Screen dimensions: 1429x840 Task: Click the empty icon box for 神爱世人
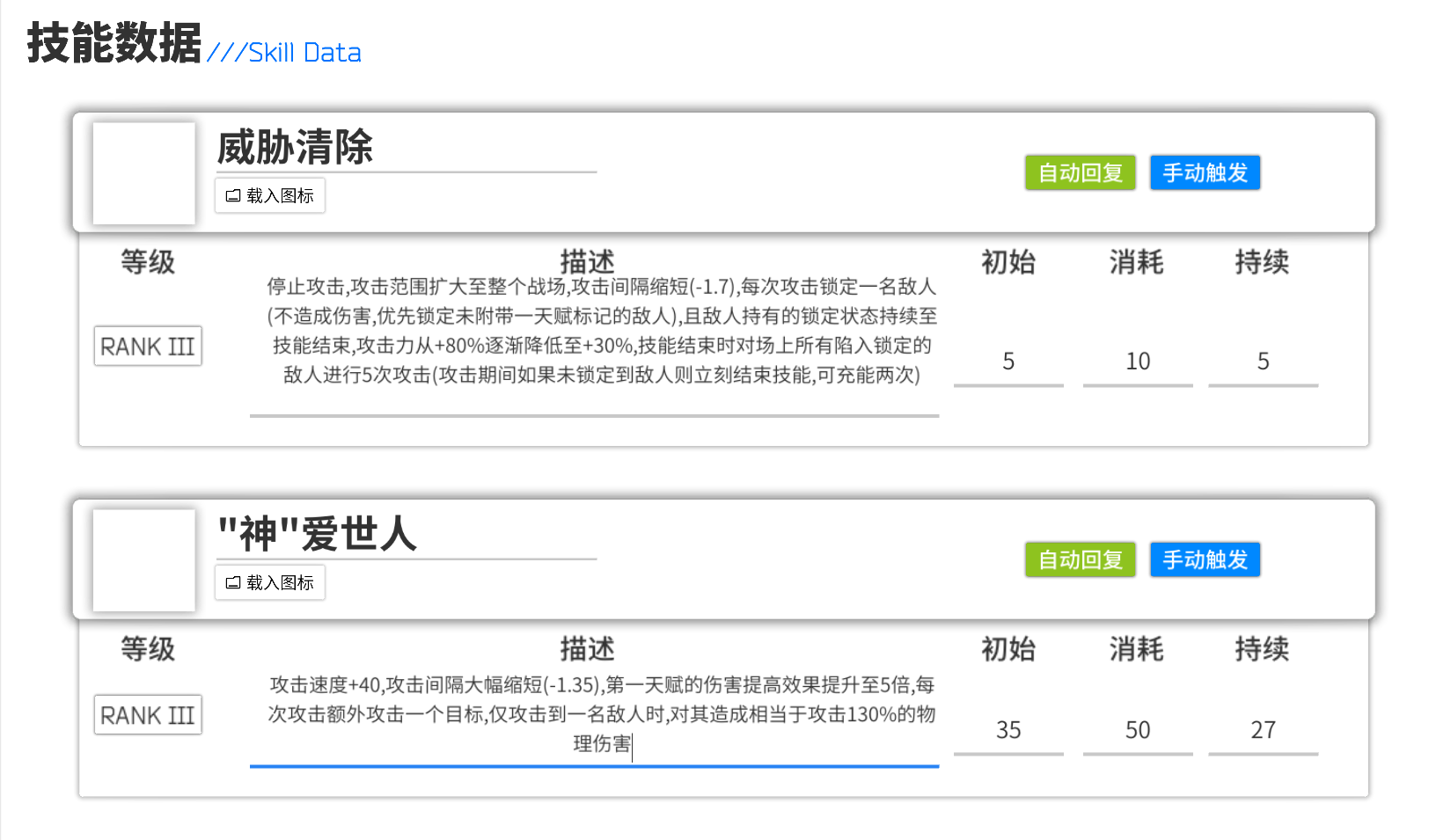(x=143, y=560)
